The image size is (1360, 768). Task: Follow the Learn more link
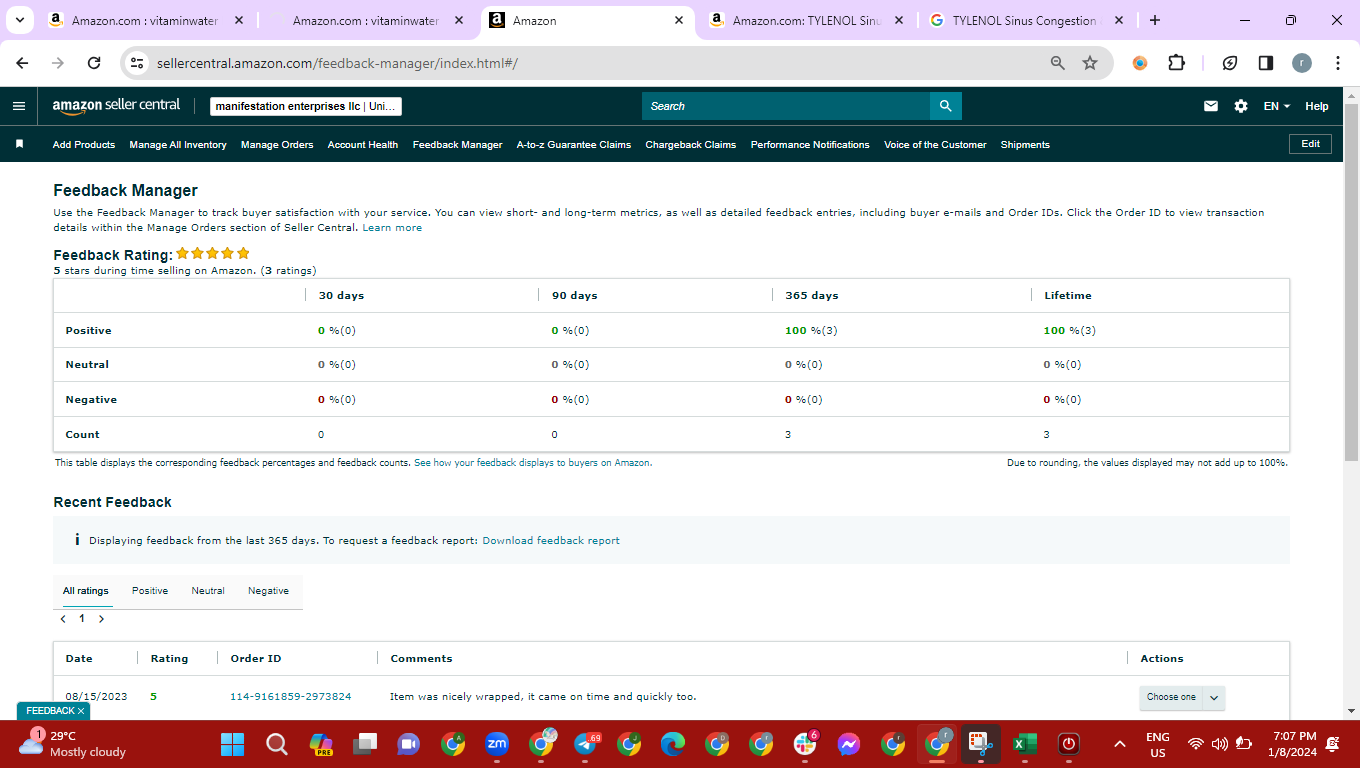click(x=392, y=228)
